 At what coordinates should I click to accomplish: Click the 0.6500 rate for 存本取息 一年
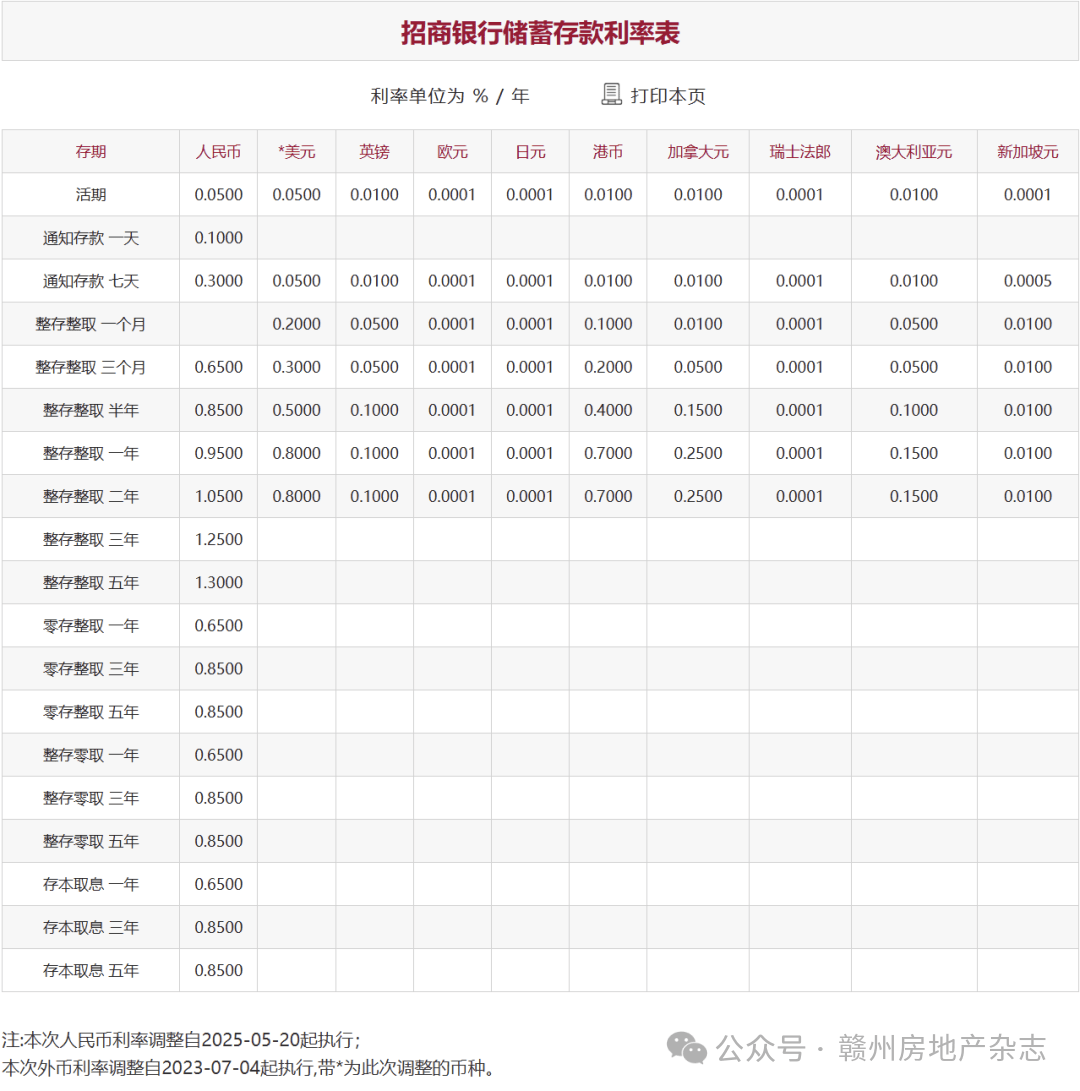point(219,885)
